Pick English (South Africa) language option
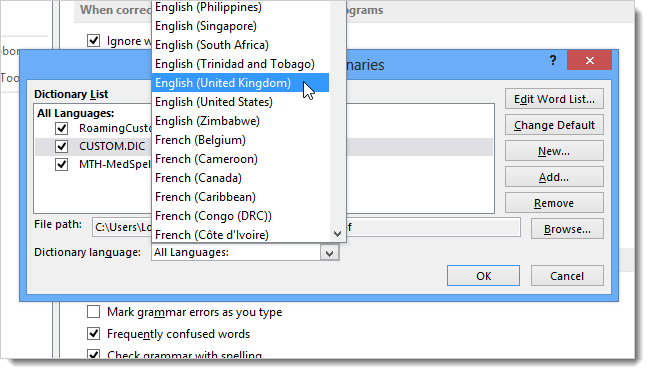 pos(240,45)
